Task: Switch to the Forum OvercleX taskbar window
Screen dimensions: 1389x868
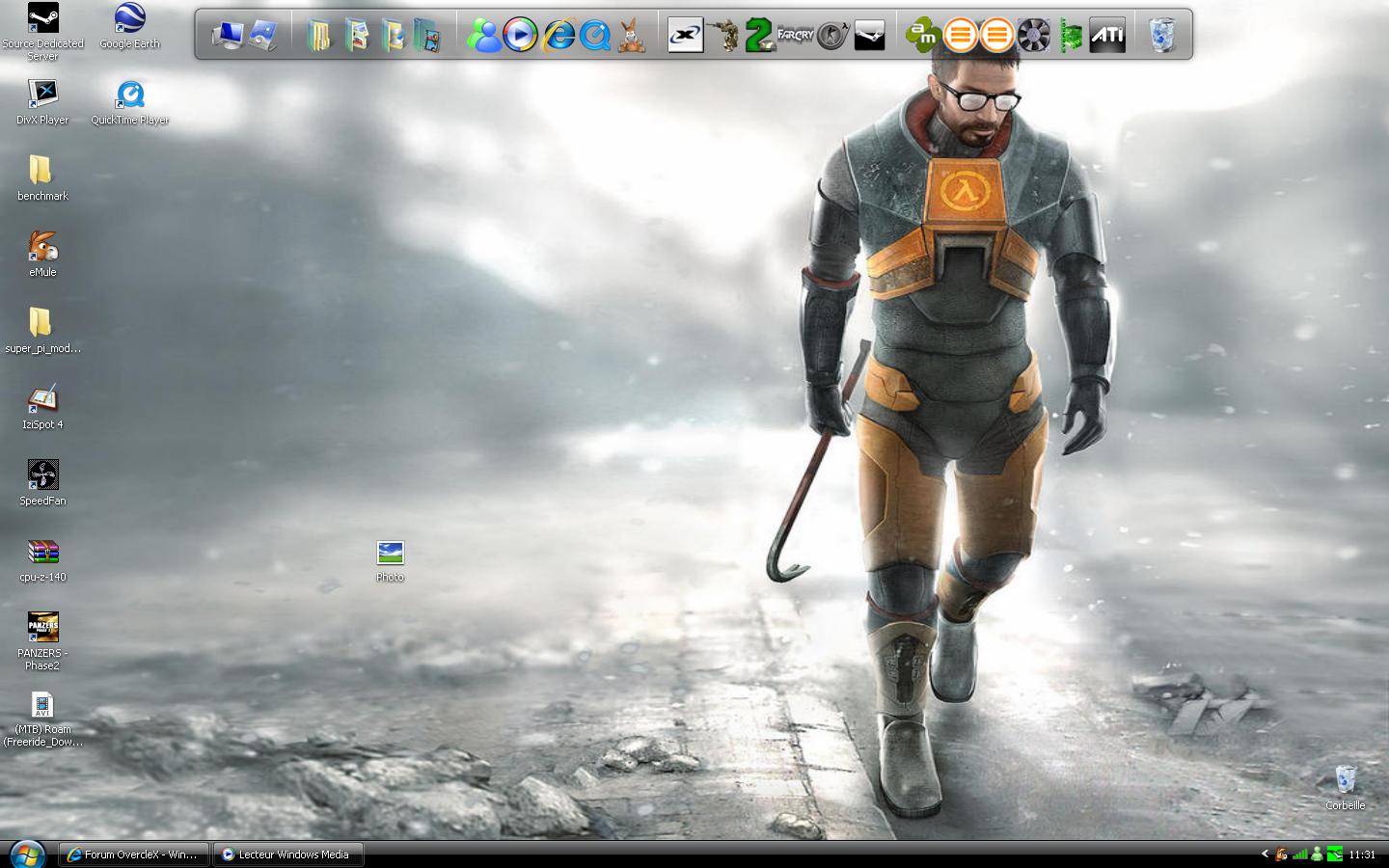Action: tap(134, 854)
